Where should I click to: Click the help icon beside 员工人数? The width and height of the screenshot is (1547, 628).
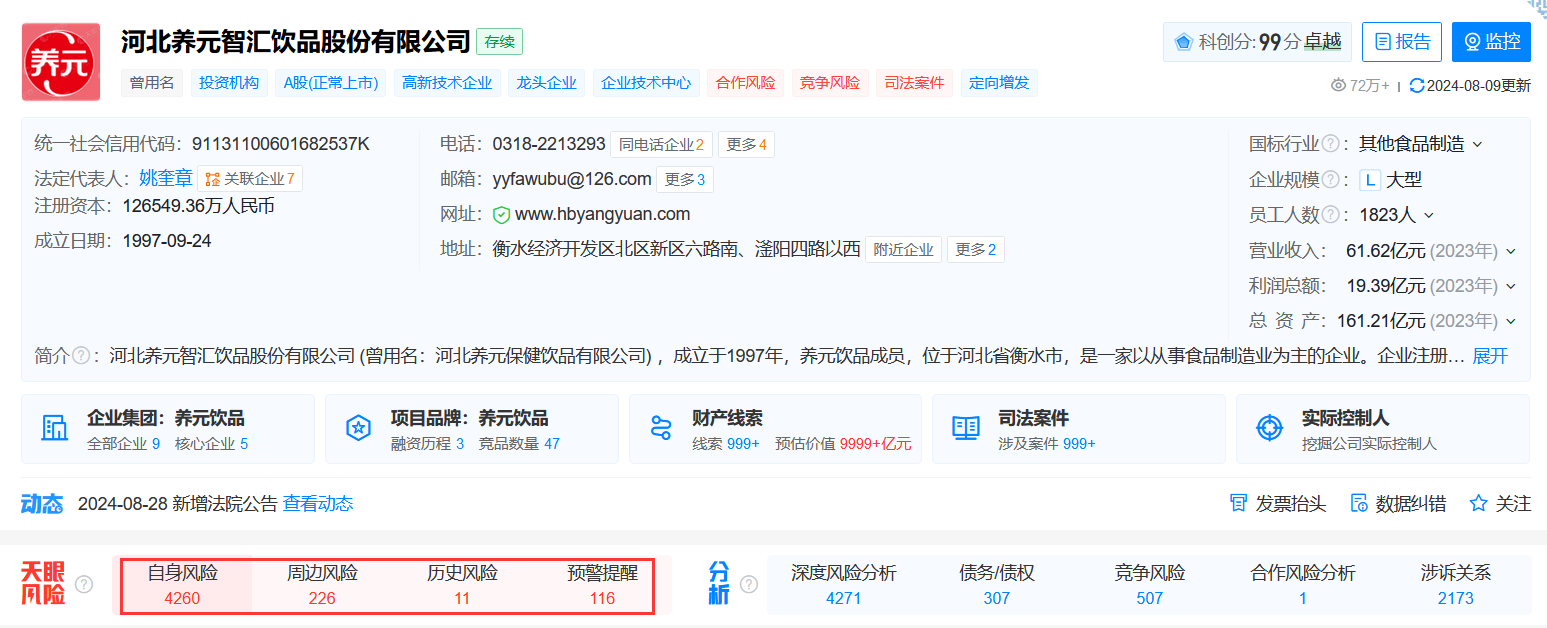click(1330, 215)
